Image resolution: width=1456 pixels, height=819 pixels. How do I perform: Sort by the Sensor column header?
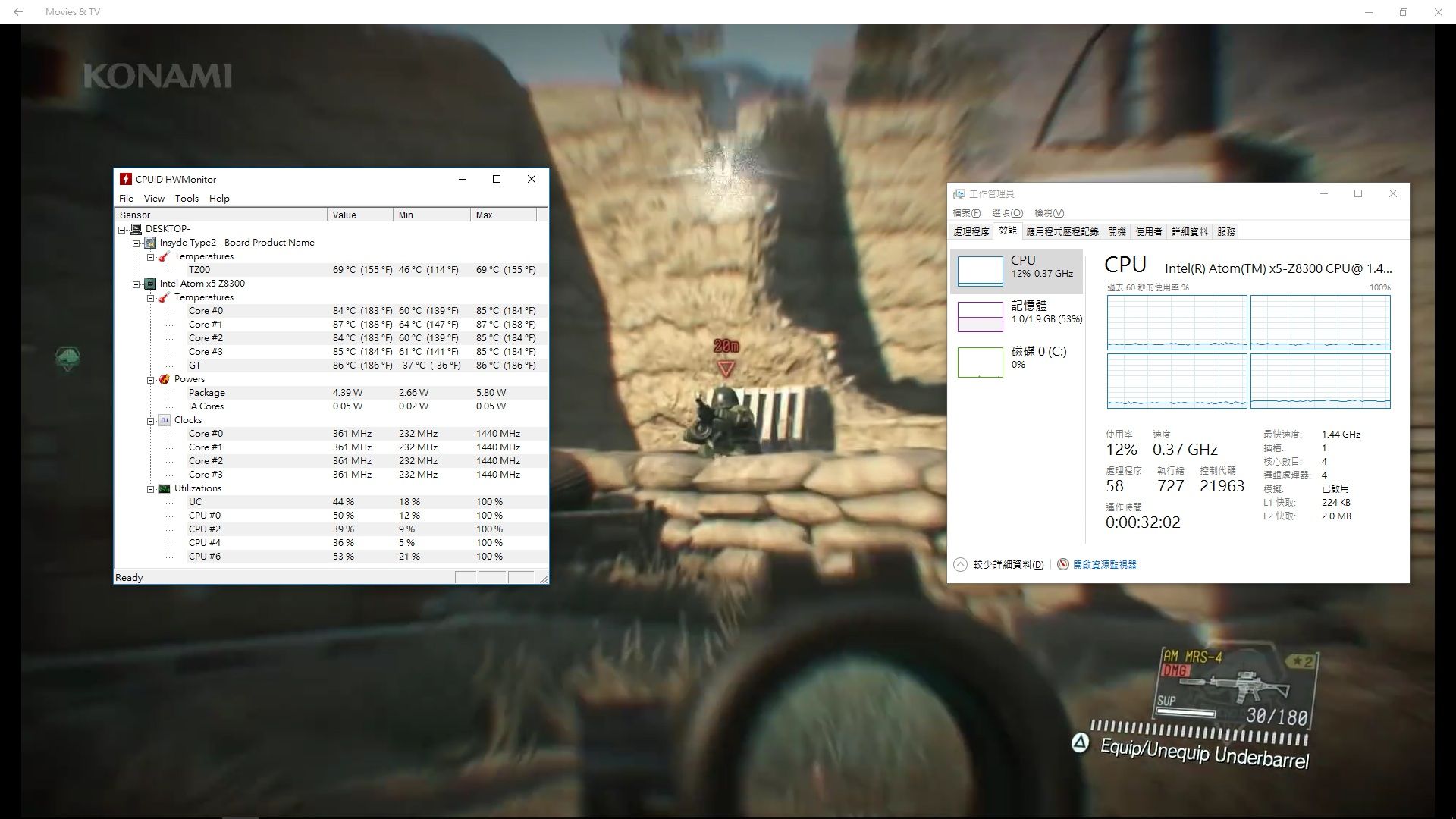coord(221,215)
